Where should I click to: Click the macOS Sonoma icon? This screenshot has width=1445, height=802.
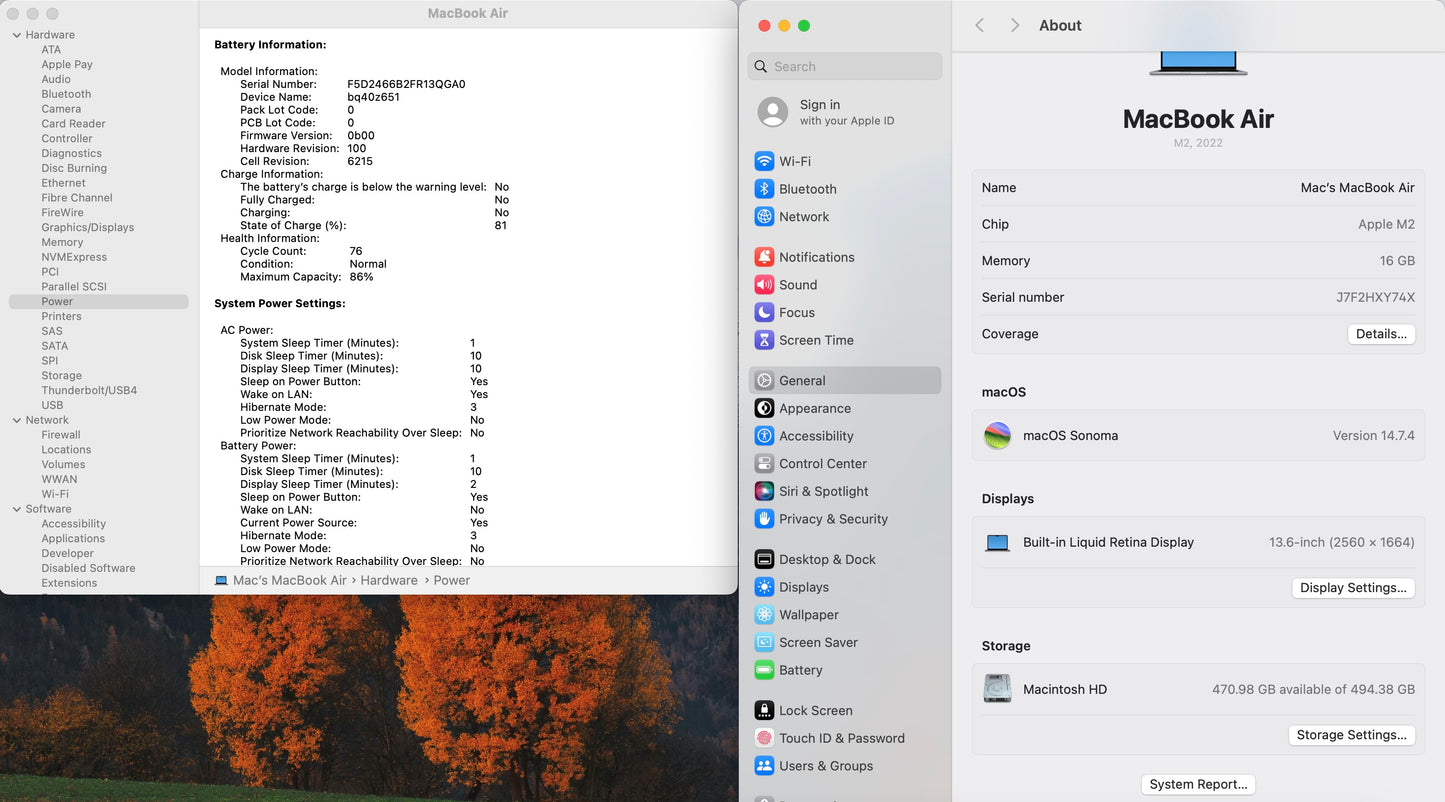(x=998, y=436)
